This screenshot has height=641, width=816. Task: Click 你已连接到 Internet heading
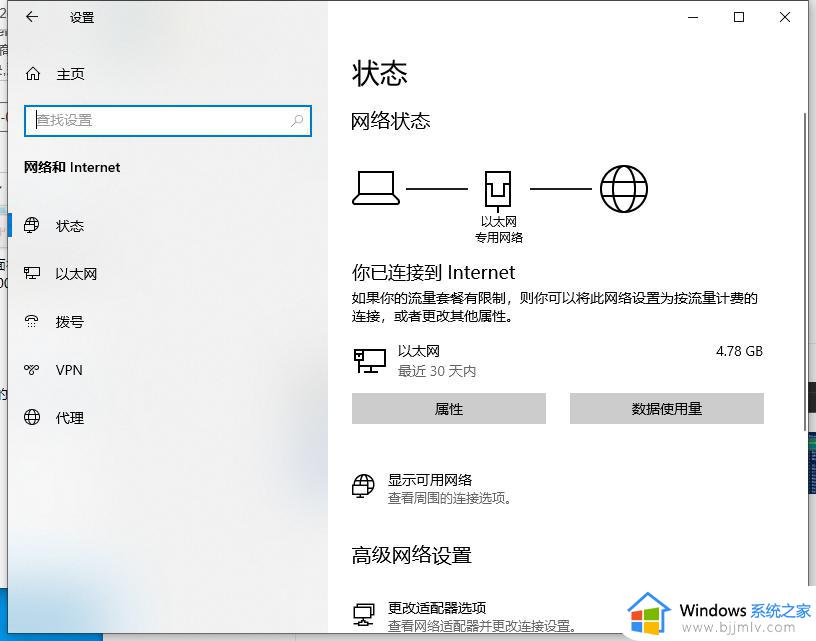(x=433, y=273)
